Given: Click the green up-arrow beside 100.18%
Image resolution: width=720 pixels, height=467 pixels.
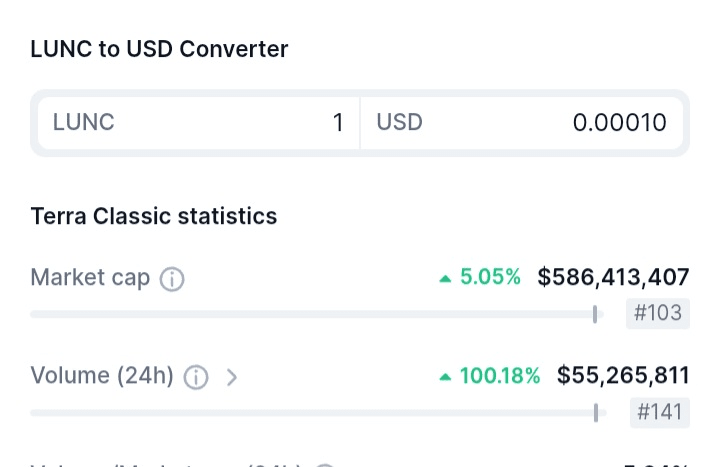Looking at the screenshot, I should pyautogui.click(x=445, y=377).
